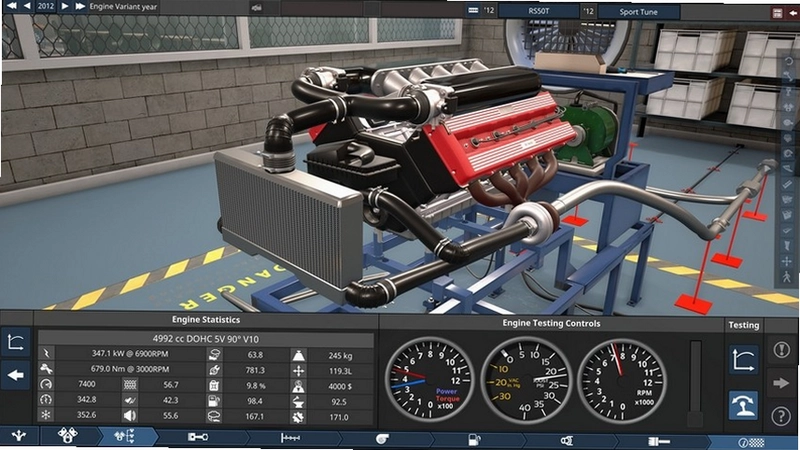Click the left arrow beside Engine Statistics
800x450 pixels.
click(15, 375)
